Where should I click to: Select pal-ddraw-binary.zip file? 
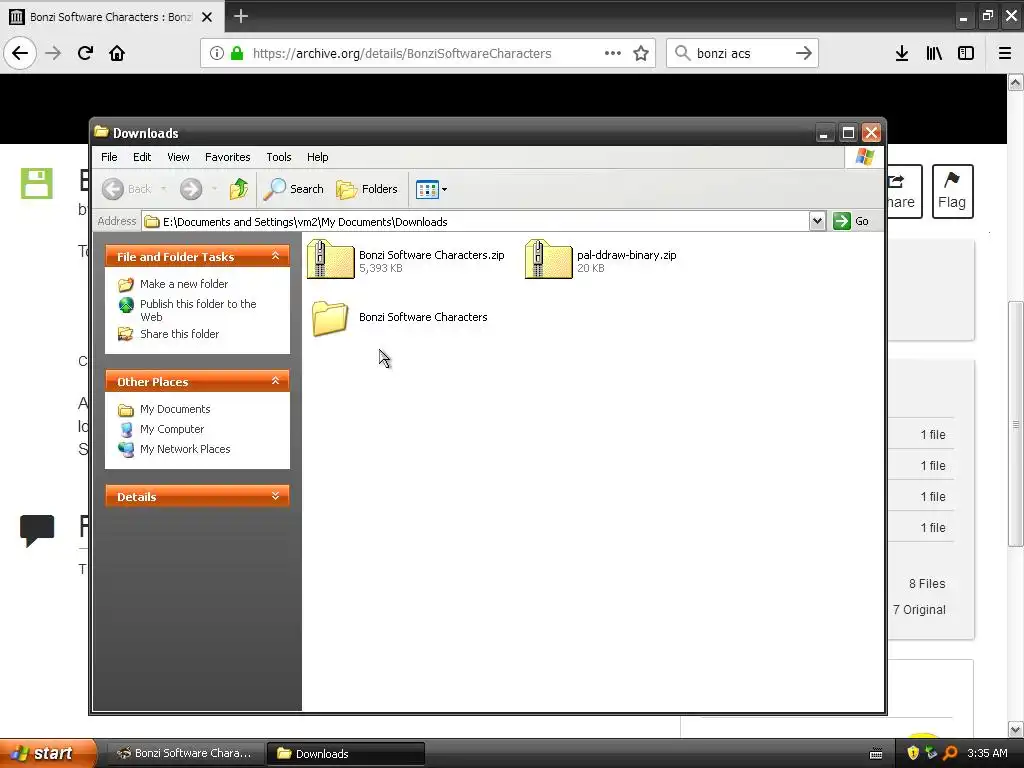point(601,259)
